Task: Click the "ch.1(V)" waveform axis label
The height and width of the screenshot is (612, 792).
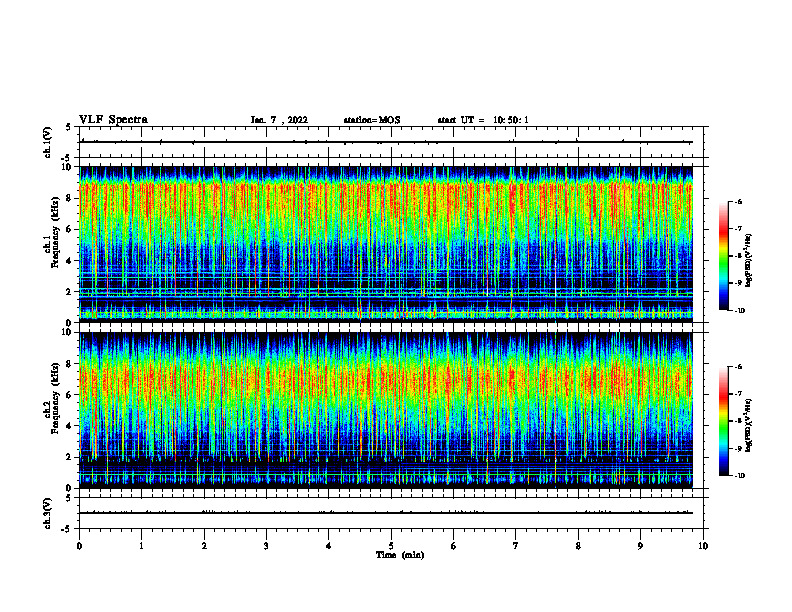Action: (47, 142)
